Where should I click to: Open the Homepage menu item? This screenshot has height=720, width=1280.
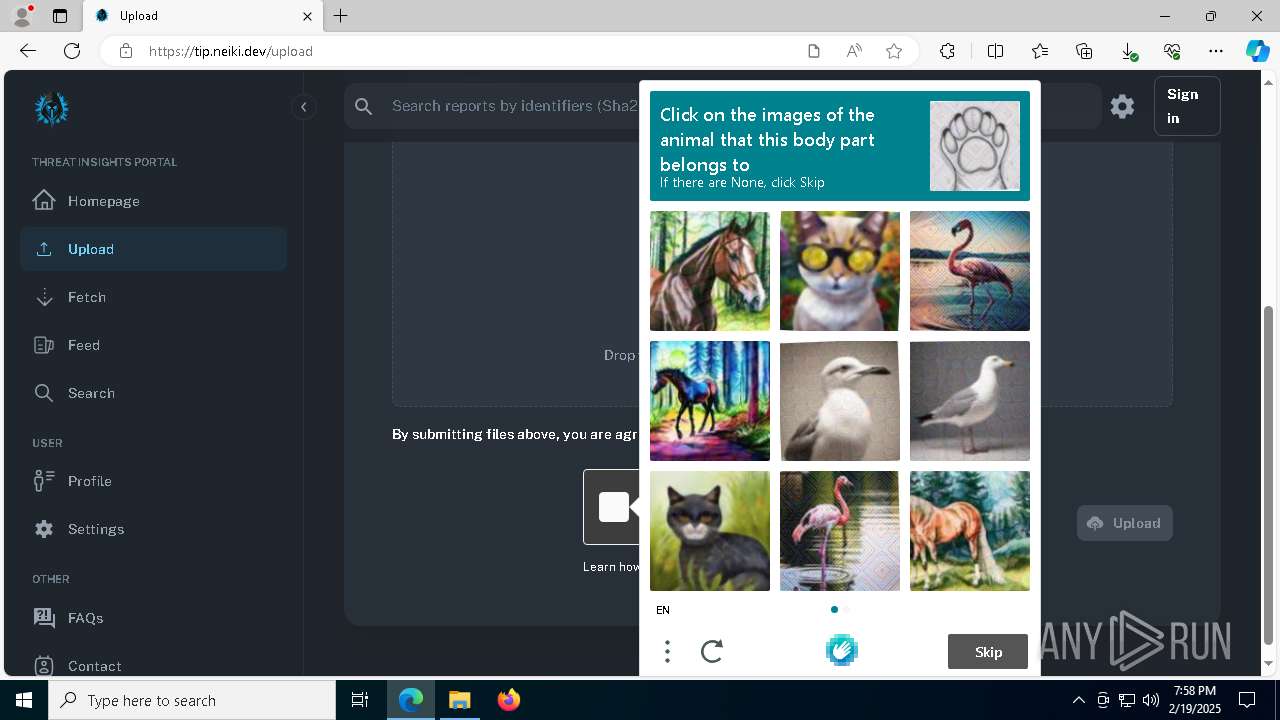(153, 201)
